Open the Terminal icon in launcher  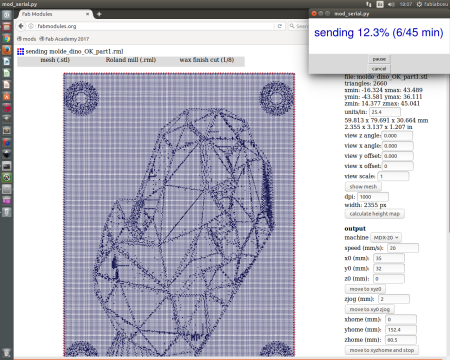6,166
